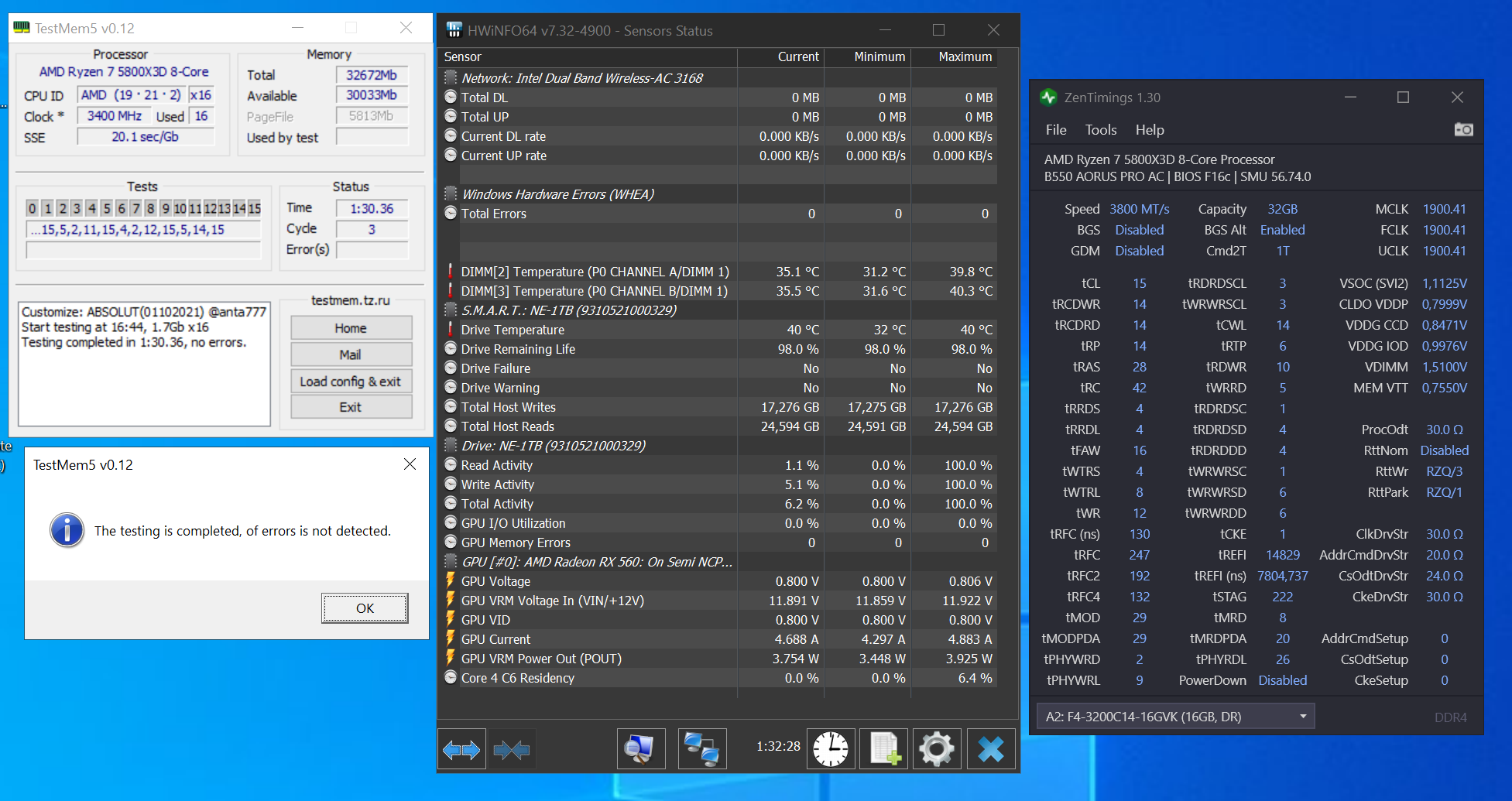Open the networked computers icon in HWiNFO toolbar
Screen dimensions: 1512x801
(x=702, y=749)
